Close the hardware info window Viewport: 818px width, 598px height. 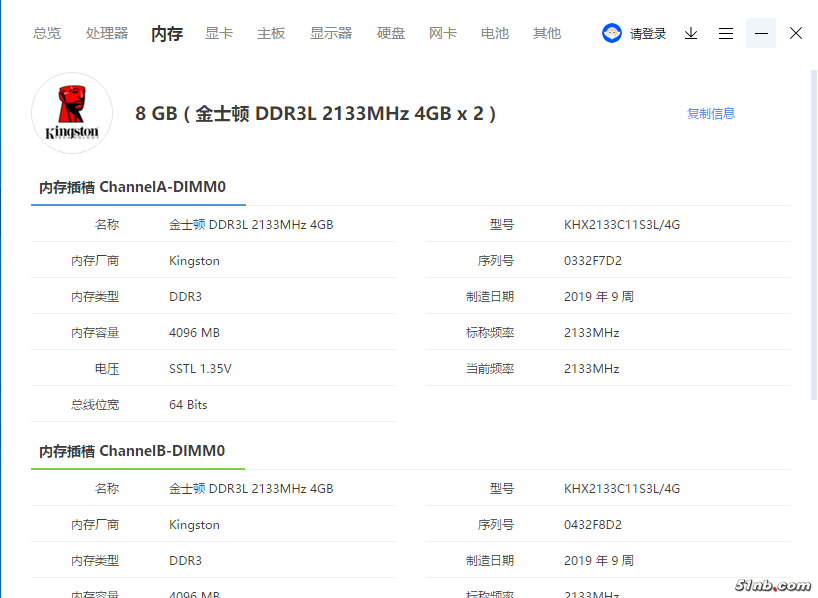[x=796, y=33]
